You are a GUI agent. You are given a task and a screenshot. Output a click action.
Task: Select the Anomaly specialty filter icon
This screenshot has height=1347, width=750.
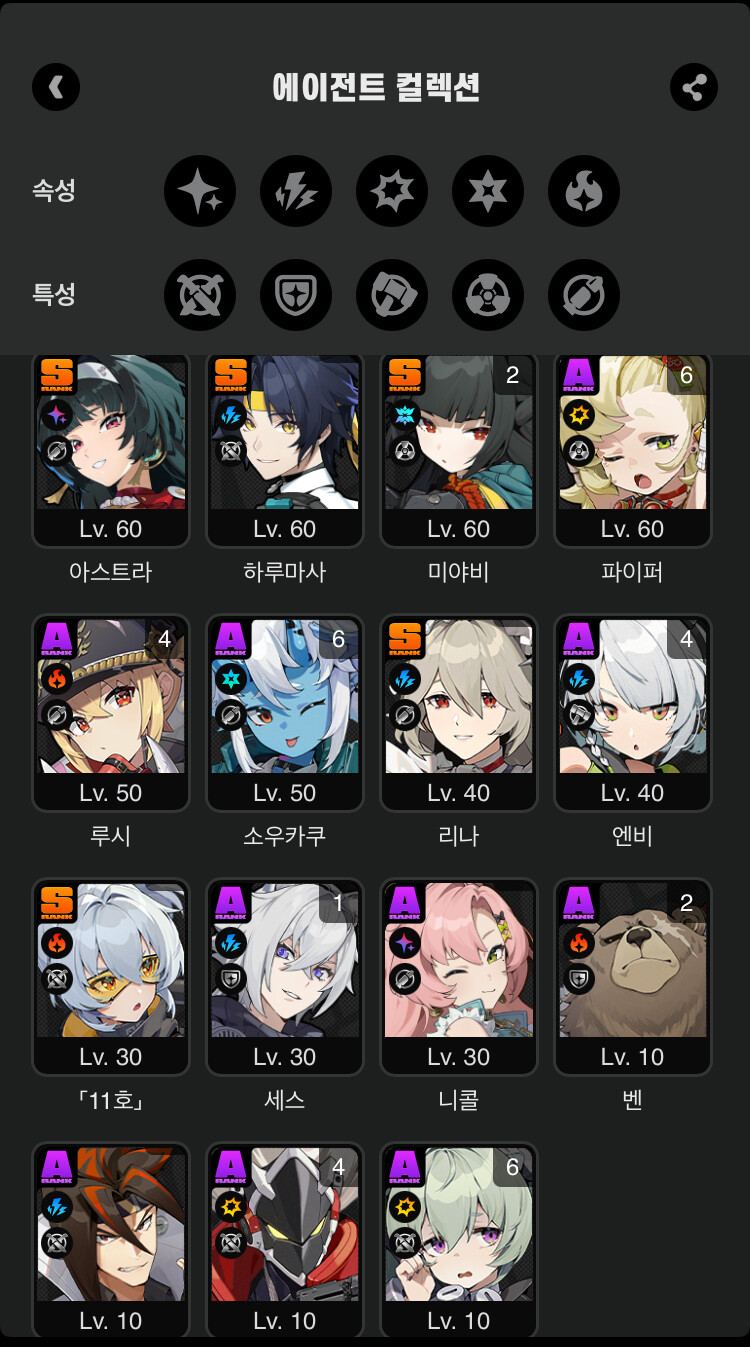[488, 295]
